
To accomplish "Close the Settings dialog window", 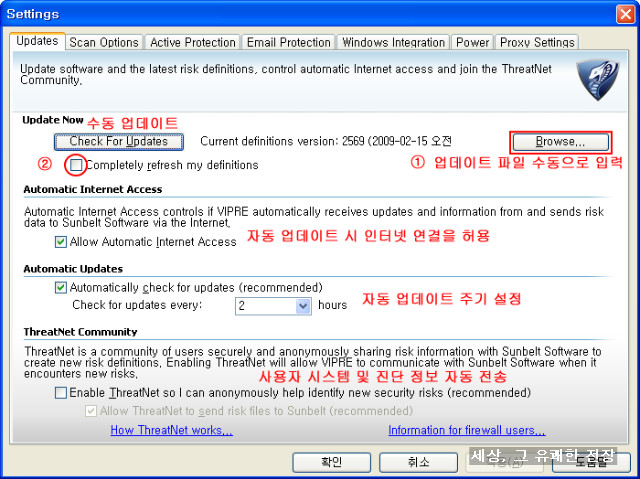I will pos(625,14).
